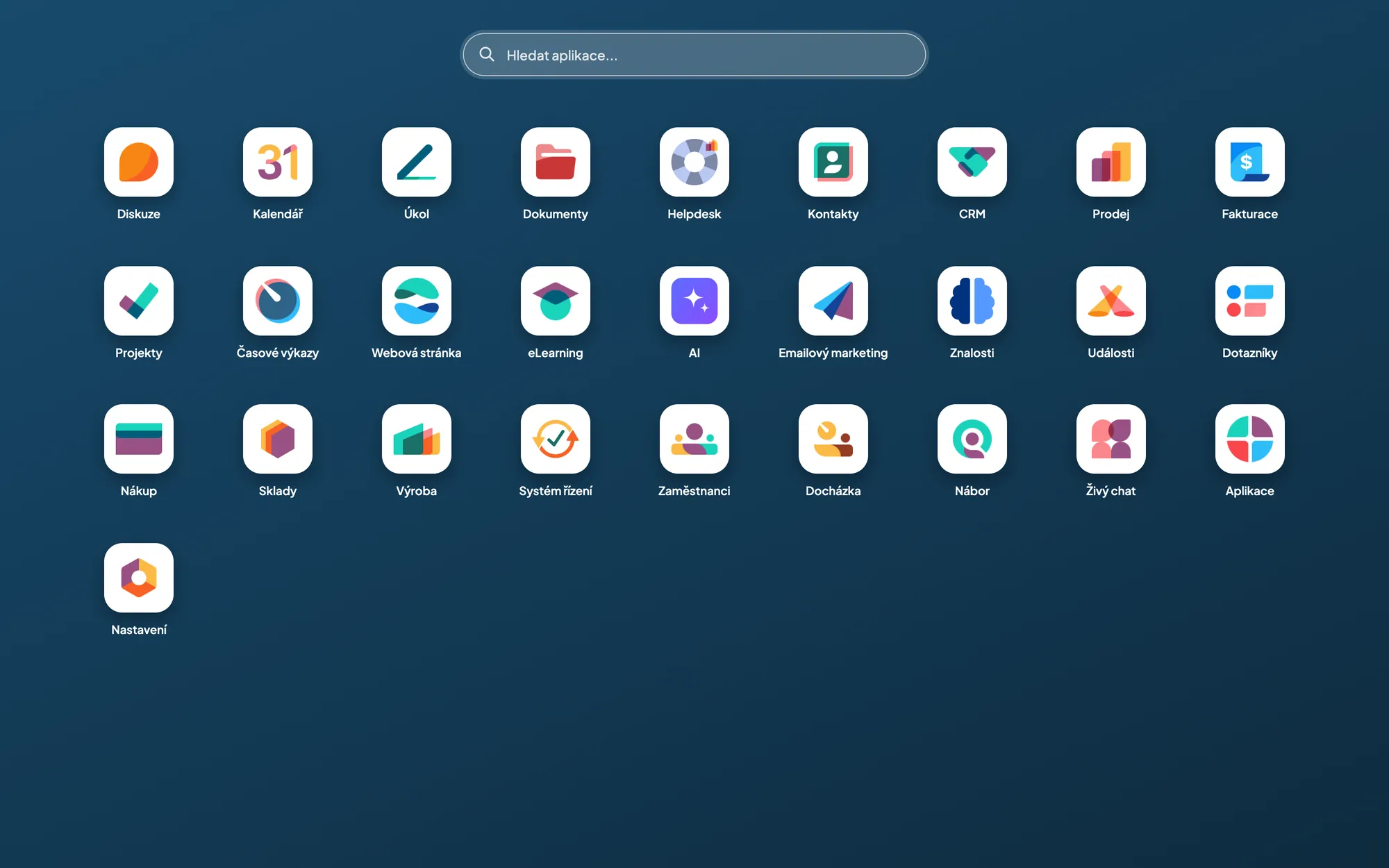Open the Prodej app
This screenshot has height=868, width=1389.
(x=1111, y=162)
